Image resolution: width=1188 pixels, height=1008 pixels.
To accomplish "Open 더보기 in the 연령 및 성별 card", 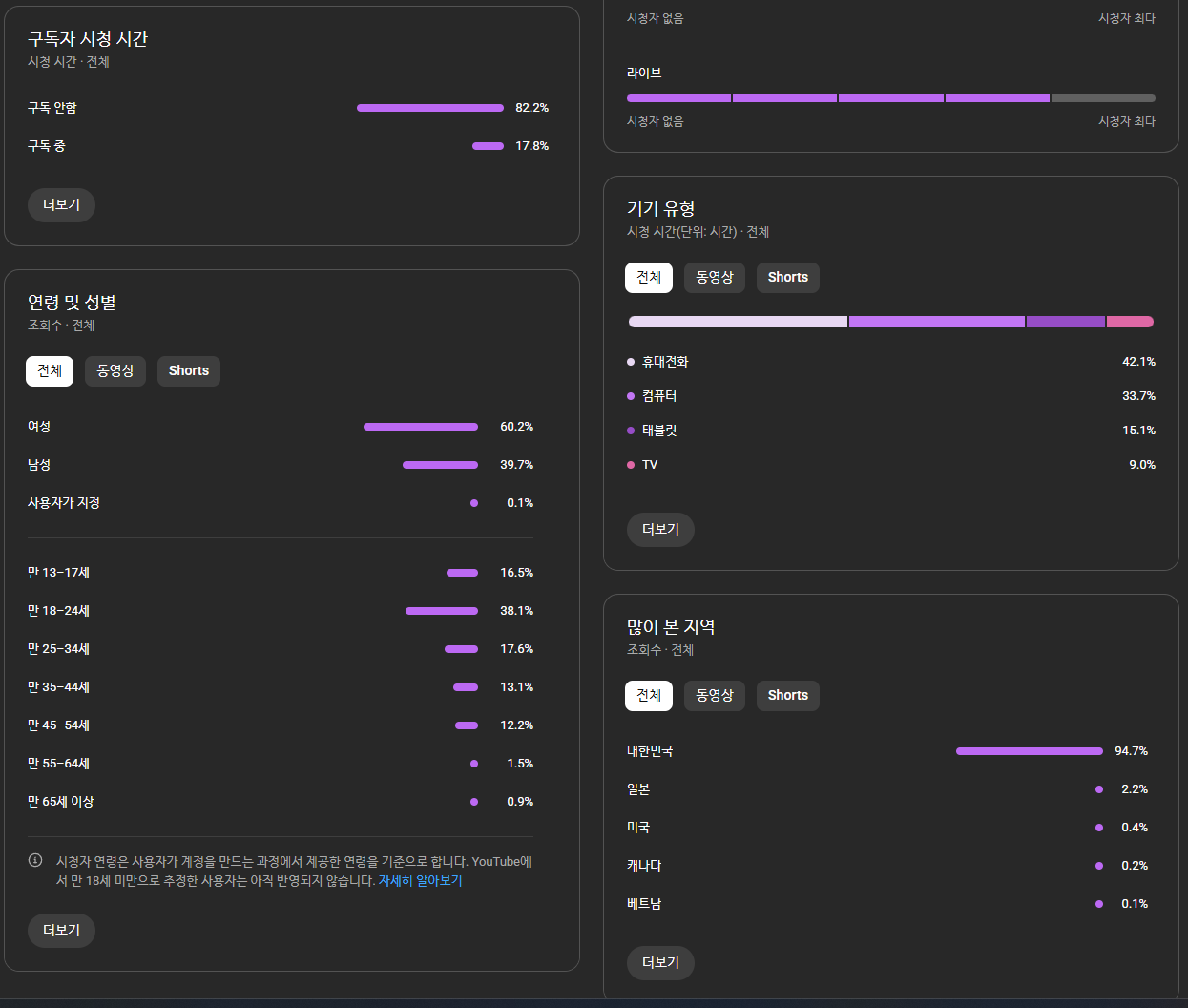I will point(61,931).
